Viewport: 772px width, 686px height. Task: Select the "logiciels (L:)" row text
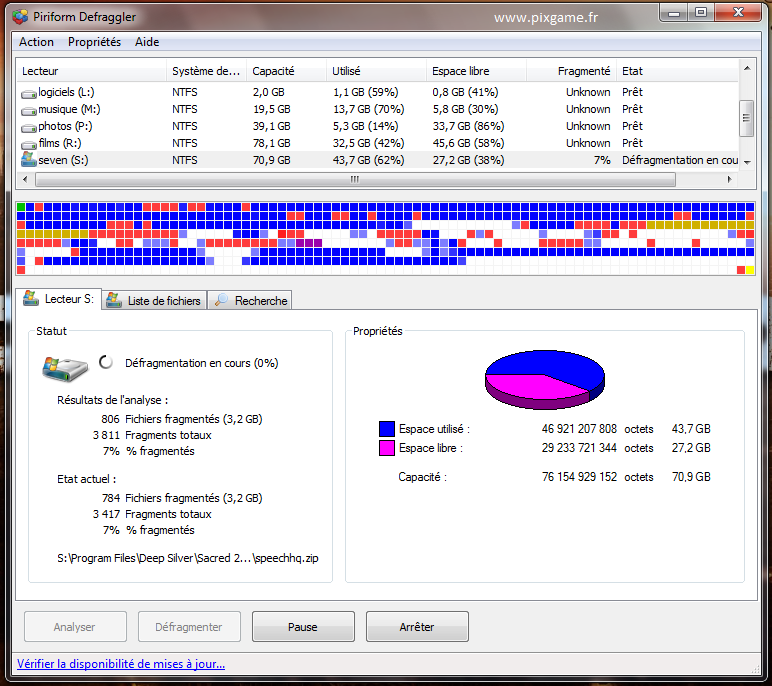tap(66, 93)
